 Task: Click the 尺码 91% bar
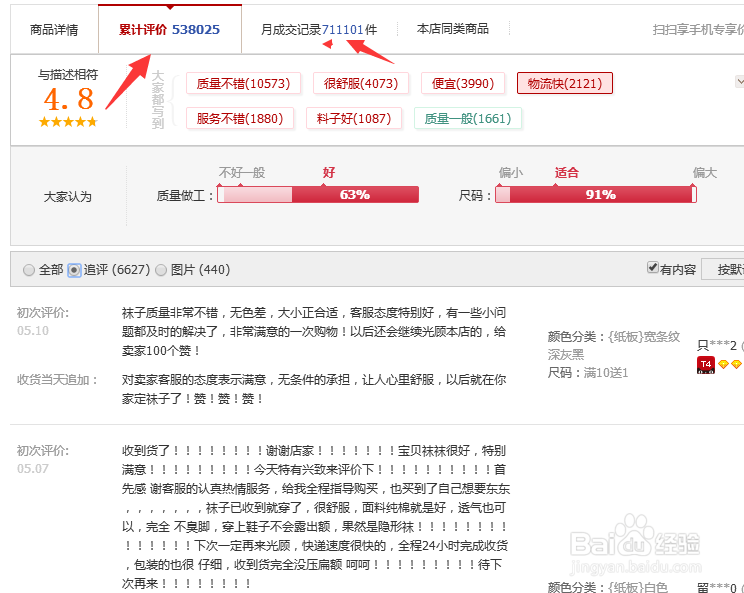tap(595, 195)
